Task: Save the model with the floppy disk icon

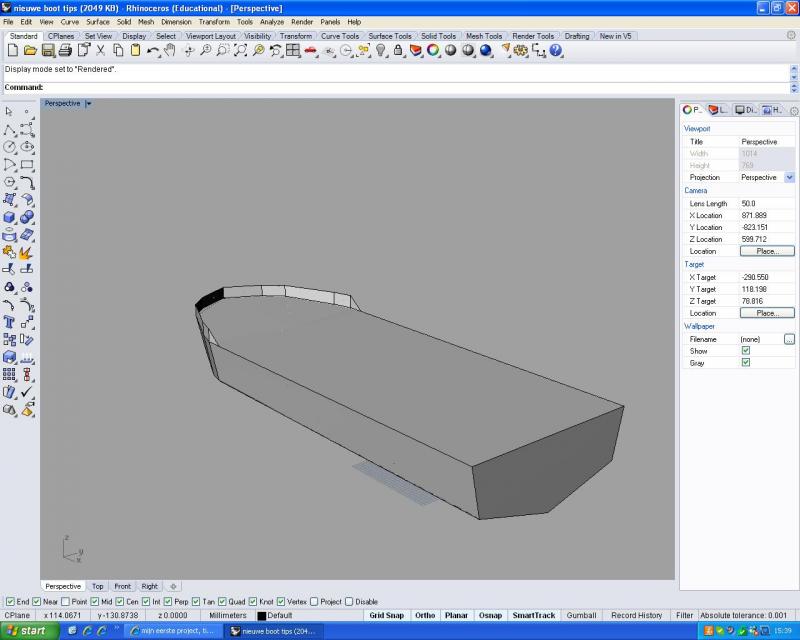Action: pos(48,50)
